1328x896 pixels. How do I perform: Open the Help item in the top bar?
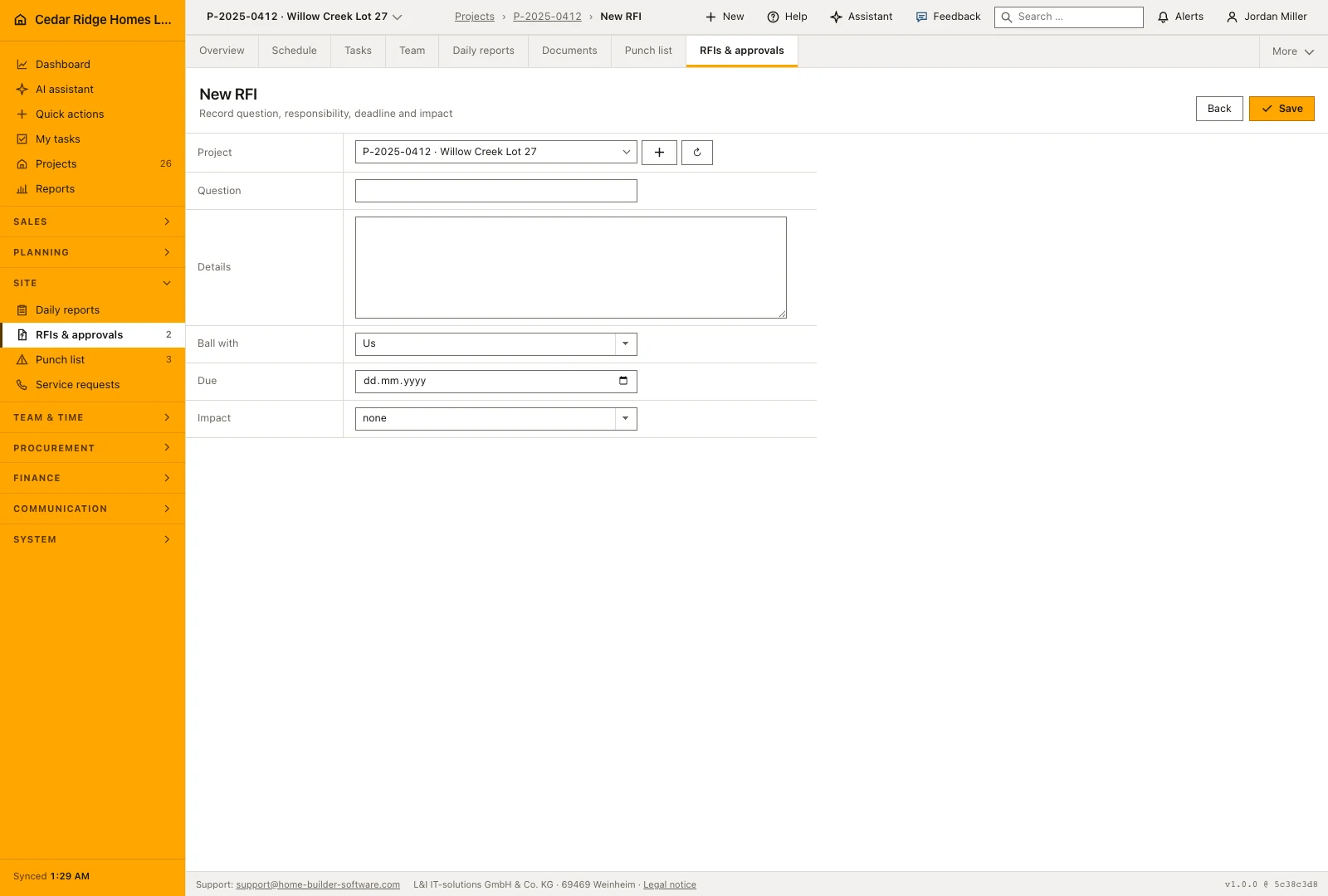click(x=787, y=17)
